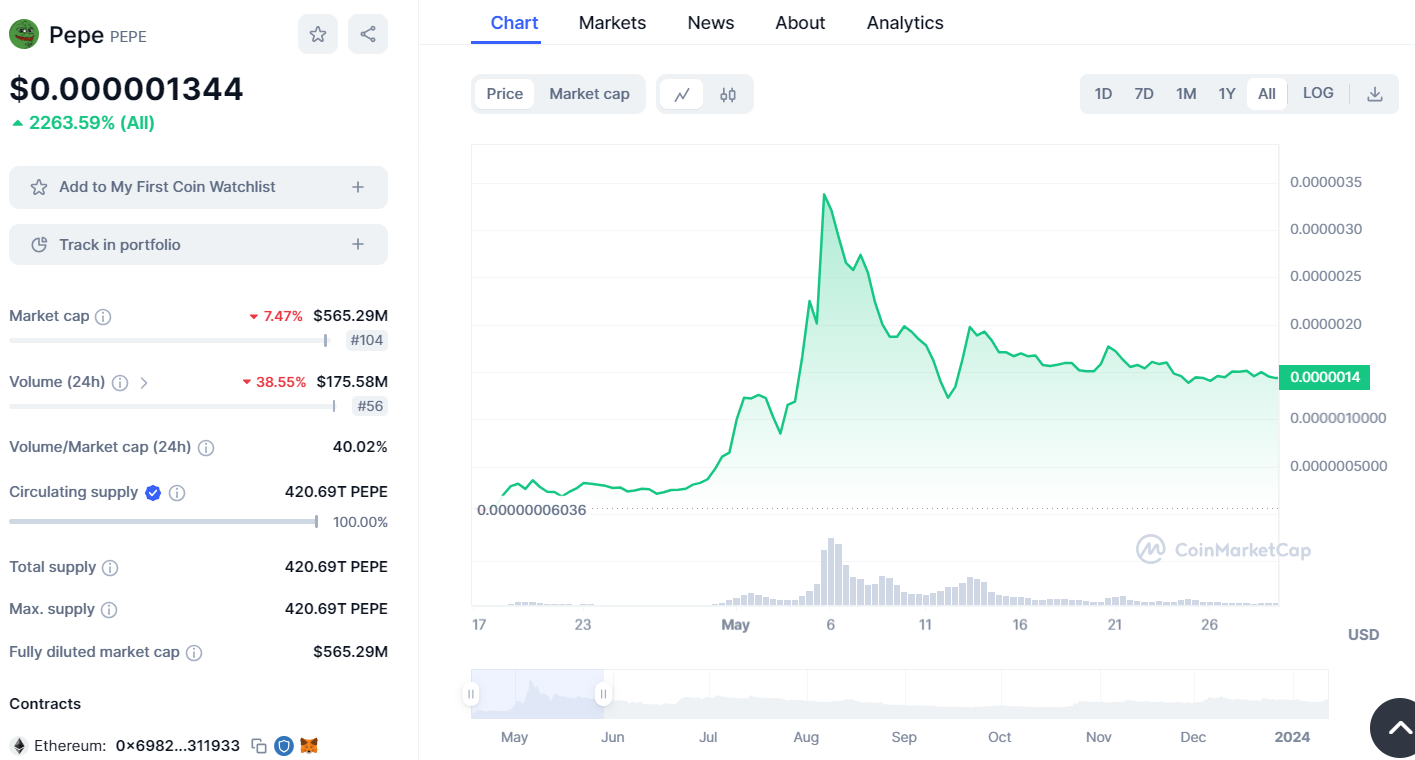Set chart range to All
1415x760 pixels.
point(1267,94)
